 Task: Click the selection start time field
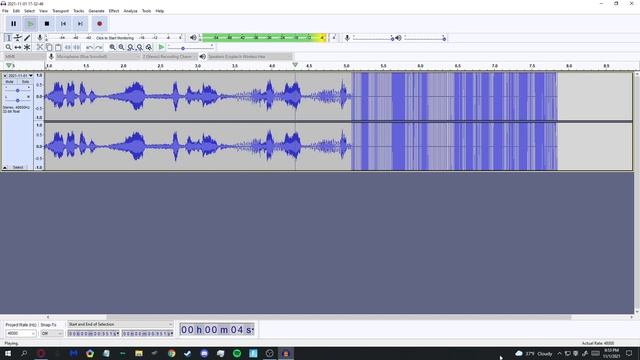pyautogui.click(x=93, y=334)
